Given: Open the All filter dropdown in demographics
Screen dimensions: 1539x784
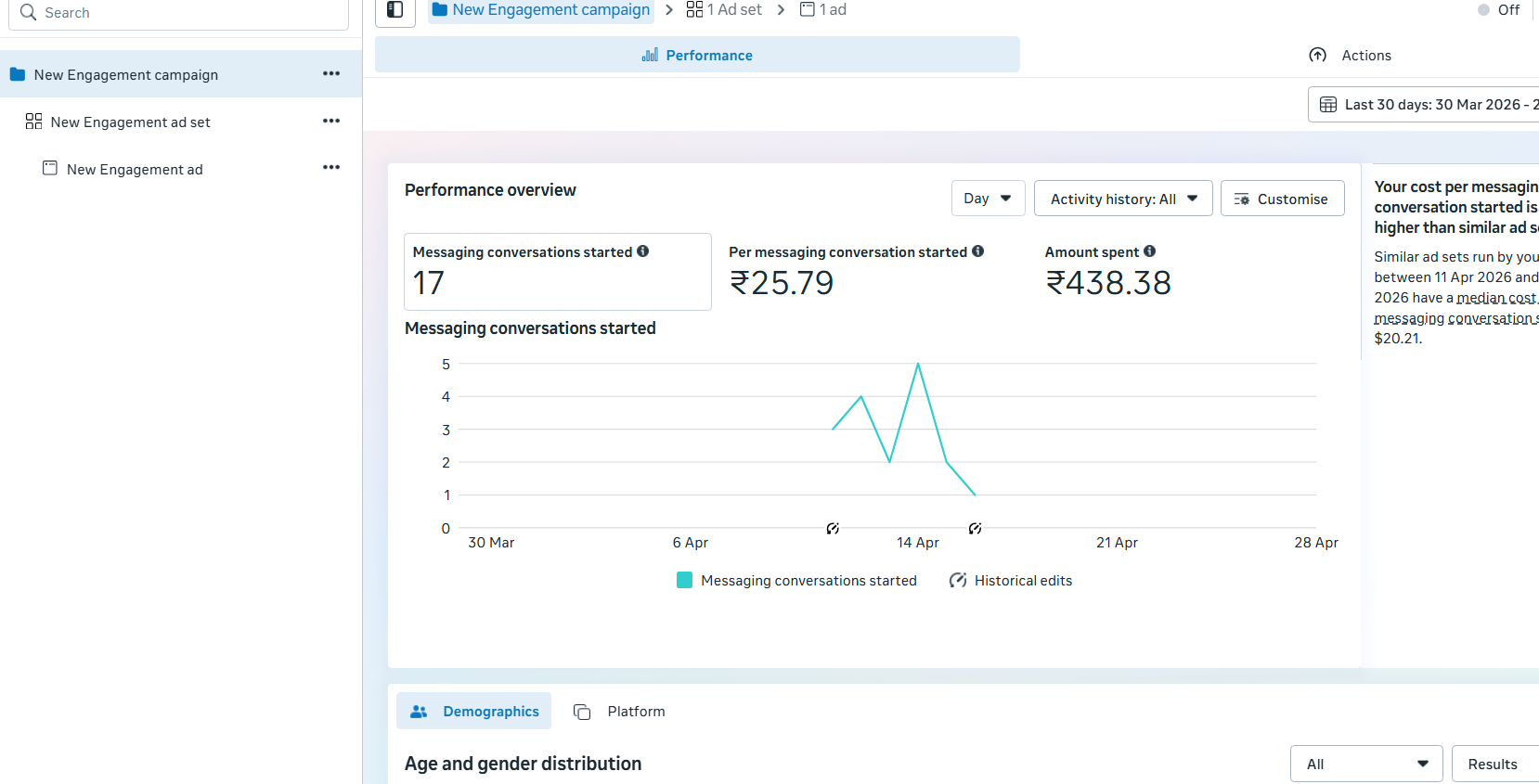Looking at the screenshot, I should click(1366, 764).
